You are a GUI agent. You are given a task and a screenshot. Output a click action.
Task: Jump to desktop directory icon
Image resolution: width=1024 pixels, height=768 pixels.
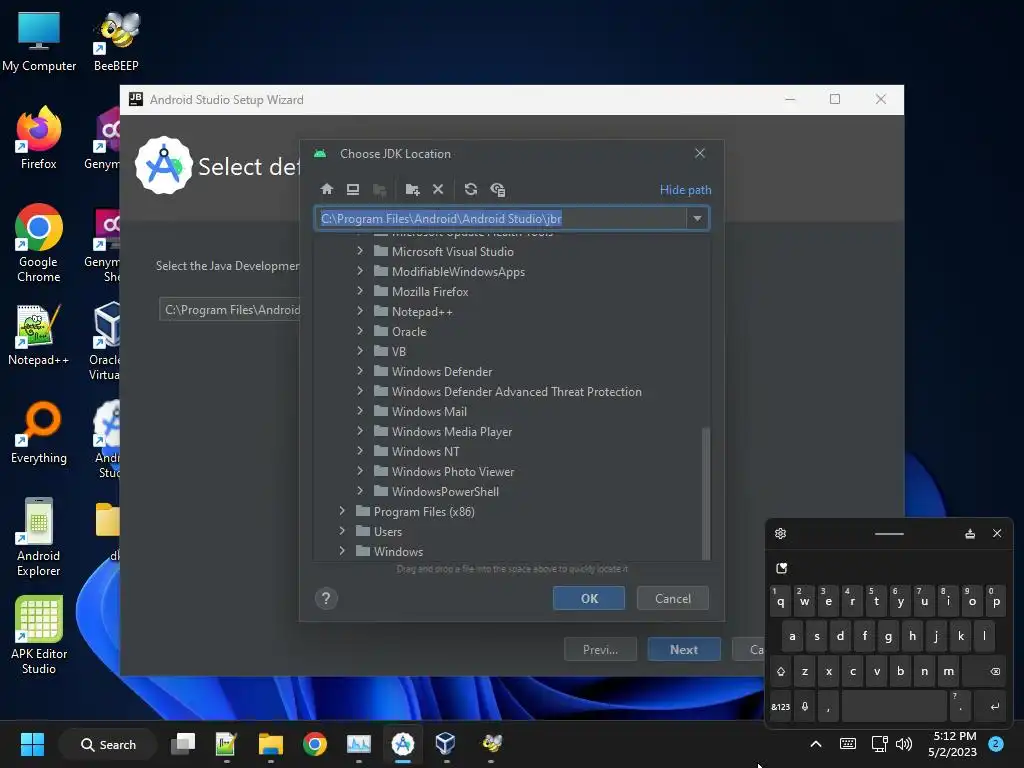point(353,189)
